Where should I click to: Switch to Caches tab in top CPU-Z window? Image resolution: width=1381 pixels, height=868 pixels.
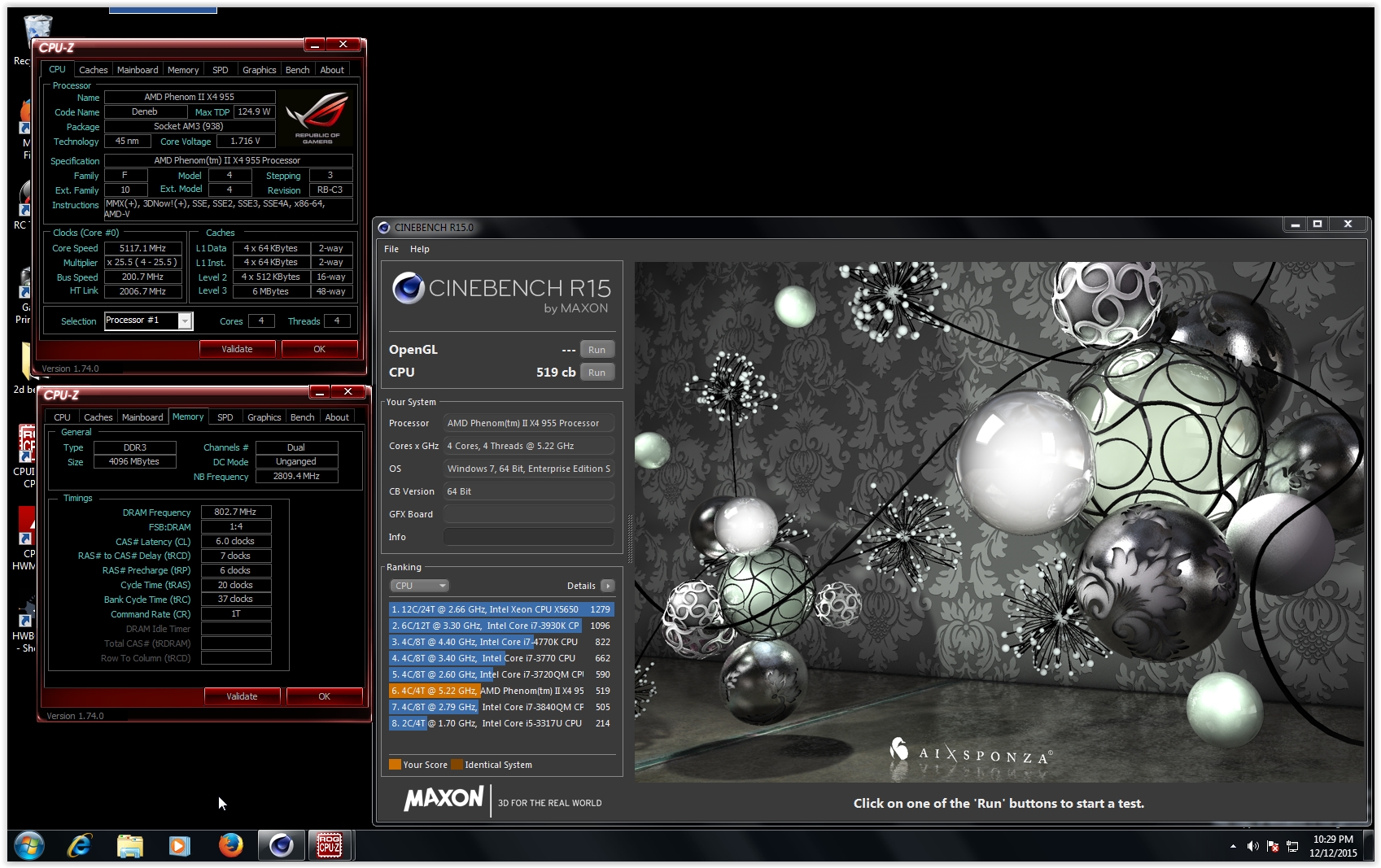point(93,70)
